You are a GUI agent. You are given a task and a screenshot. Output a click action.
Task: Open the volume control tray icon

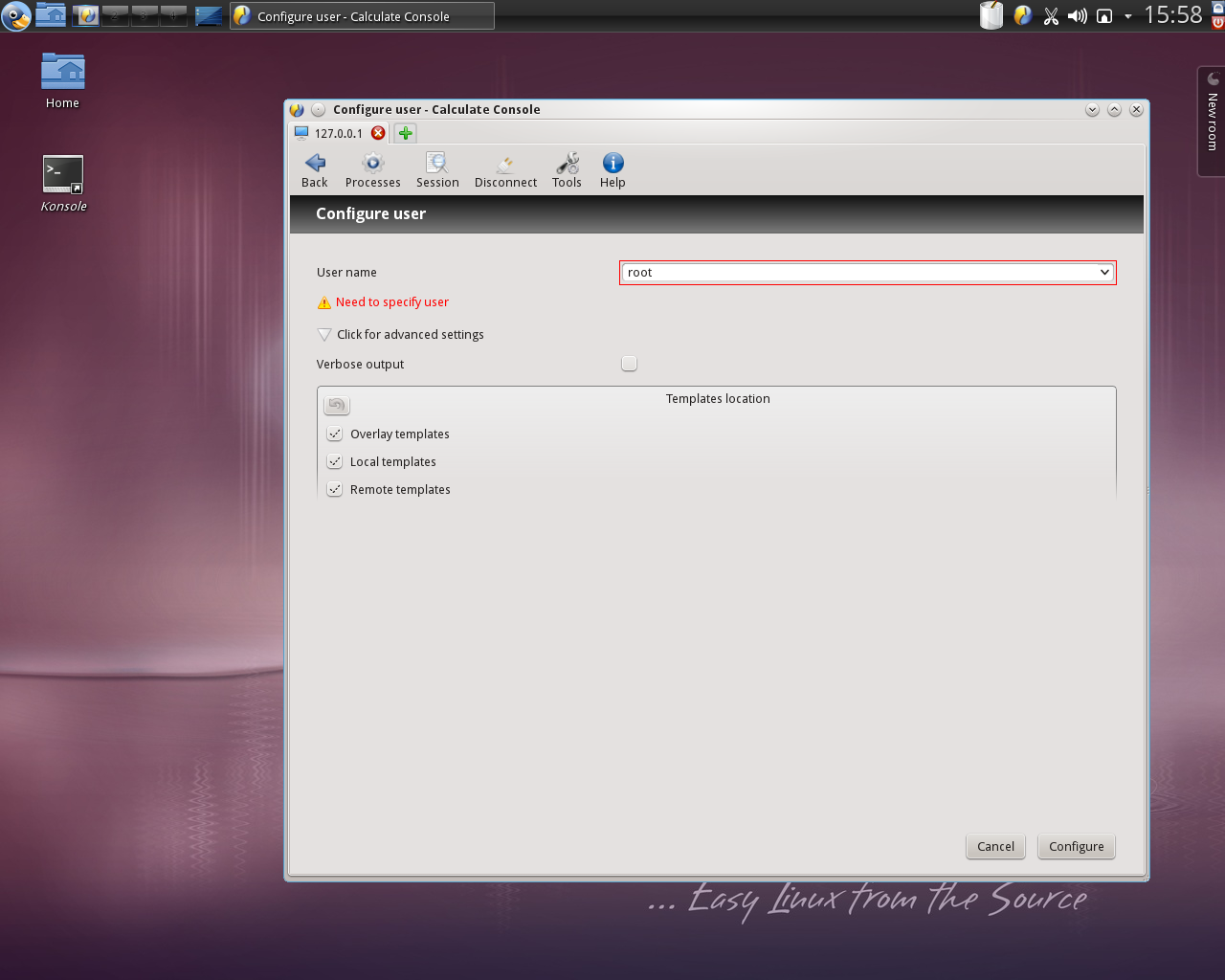coord(1078,16)
